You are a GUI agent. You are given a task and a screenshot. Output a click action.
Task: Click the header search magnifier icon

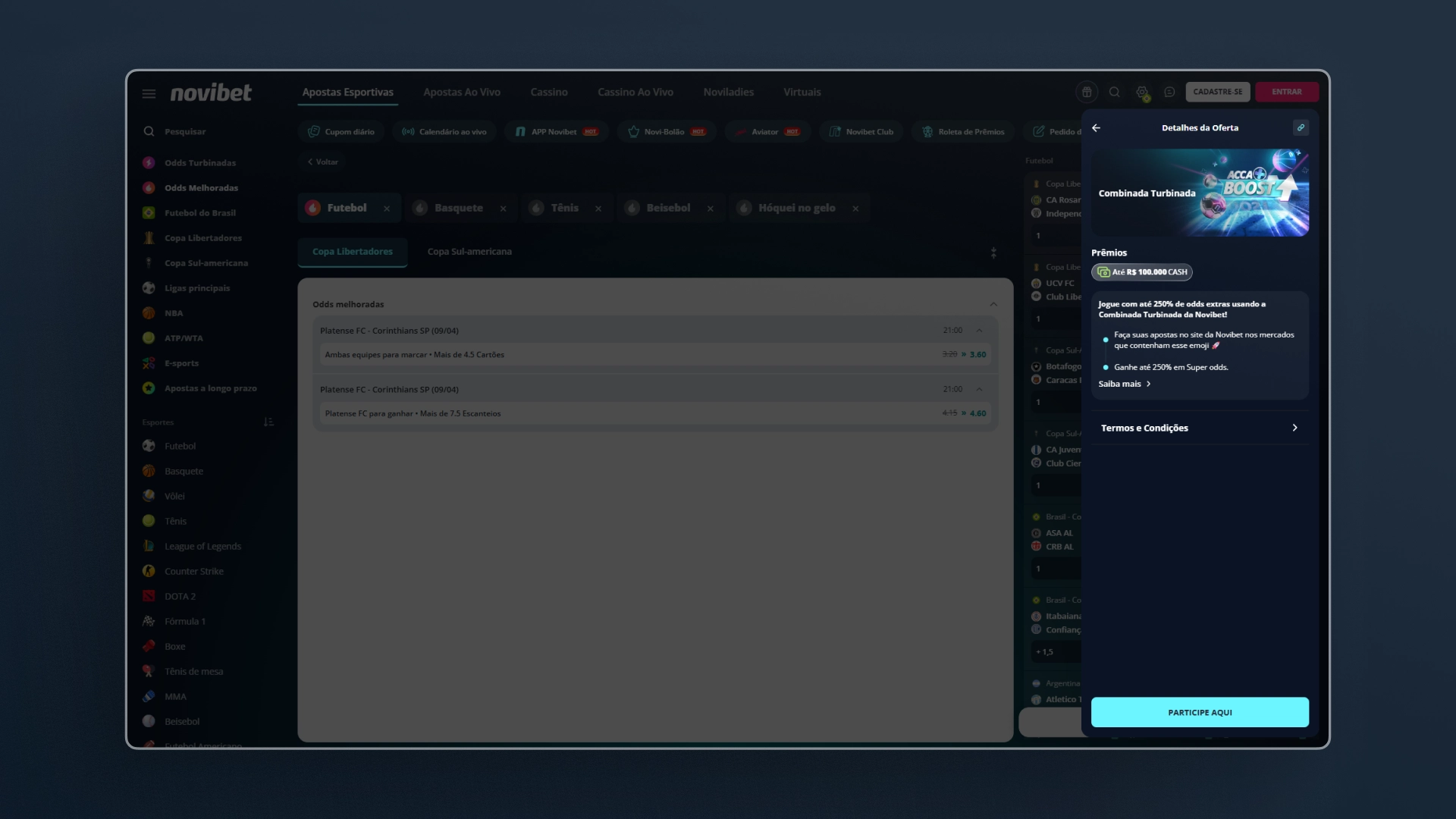click(1115, 92)
